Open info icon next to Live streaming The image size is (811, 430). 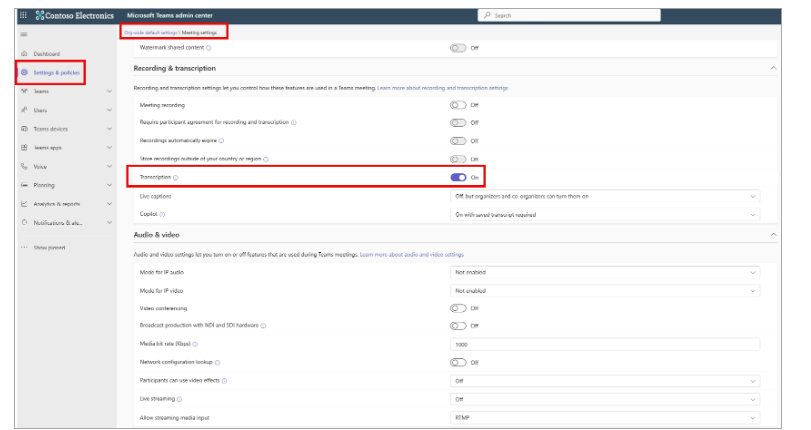tap(180, 399)
